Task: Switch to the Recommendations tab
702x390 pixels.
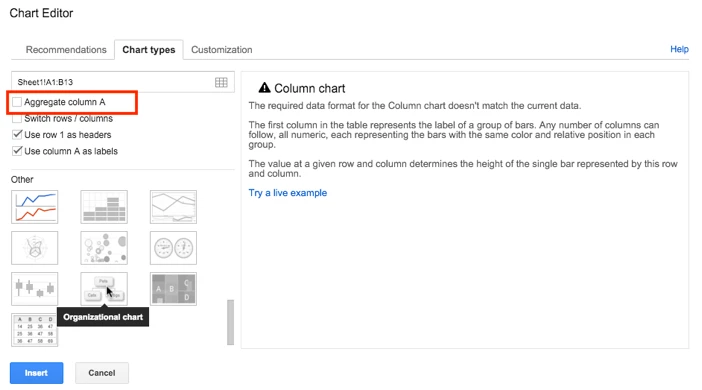Action: 66,50
